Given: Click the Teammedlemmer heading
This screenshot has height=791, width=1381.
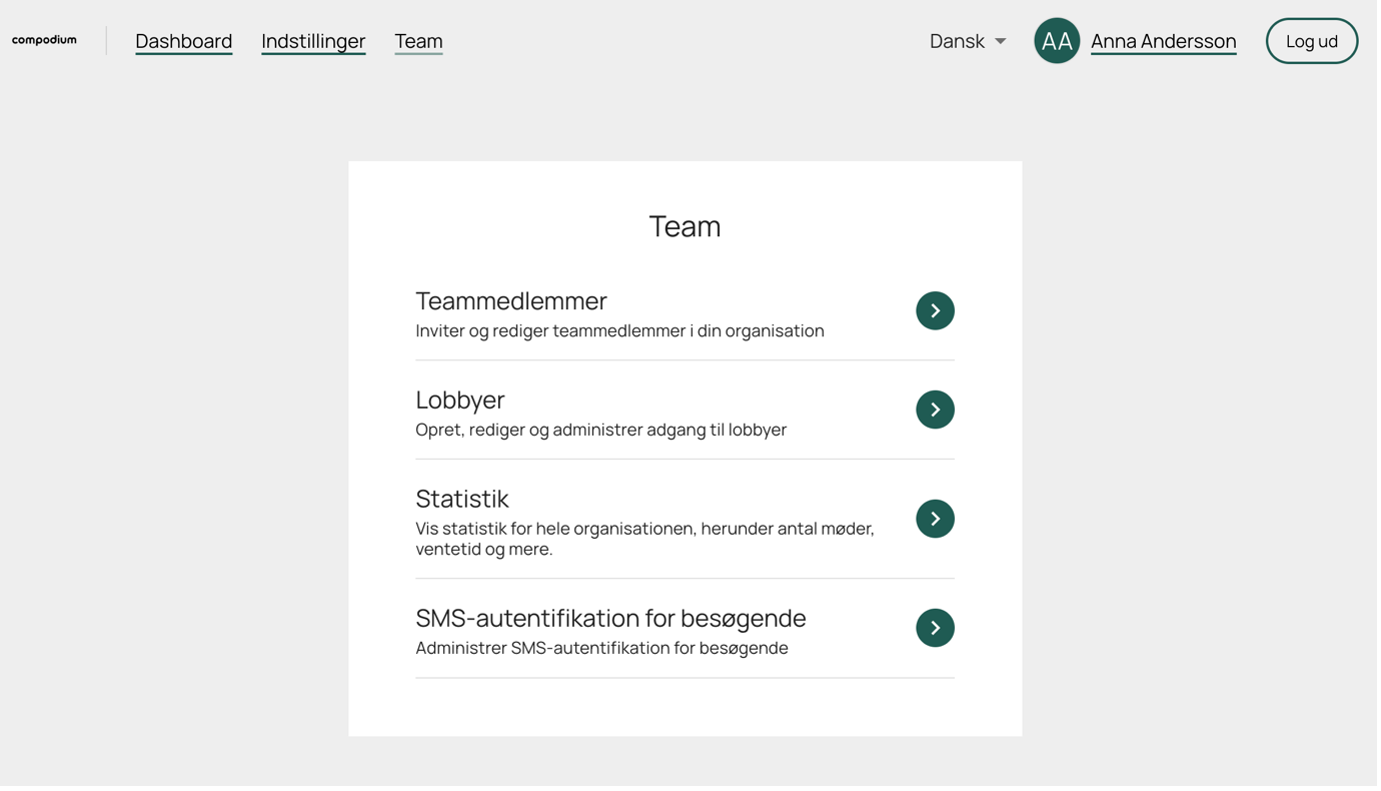Looking at the screenshot, I should (x=513, y=301).
